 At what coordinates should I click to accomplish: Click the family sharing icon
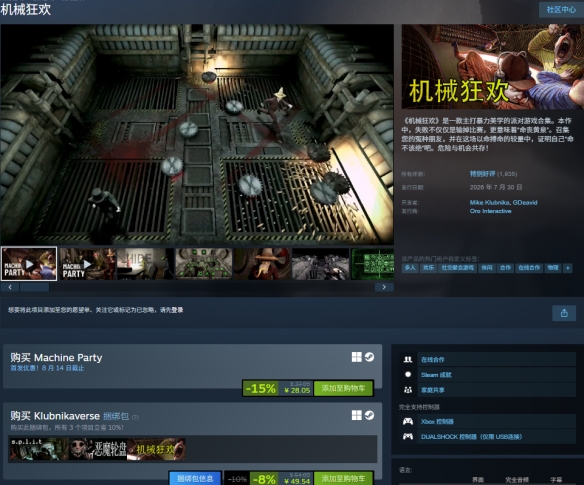pyautogui.click(x=408, y=390)
